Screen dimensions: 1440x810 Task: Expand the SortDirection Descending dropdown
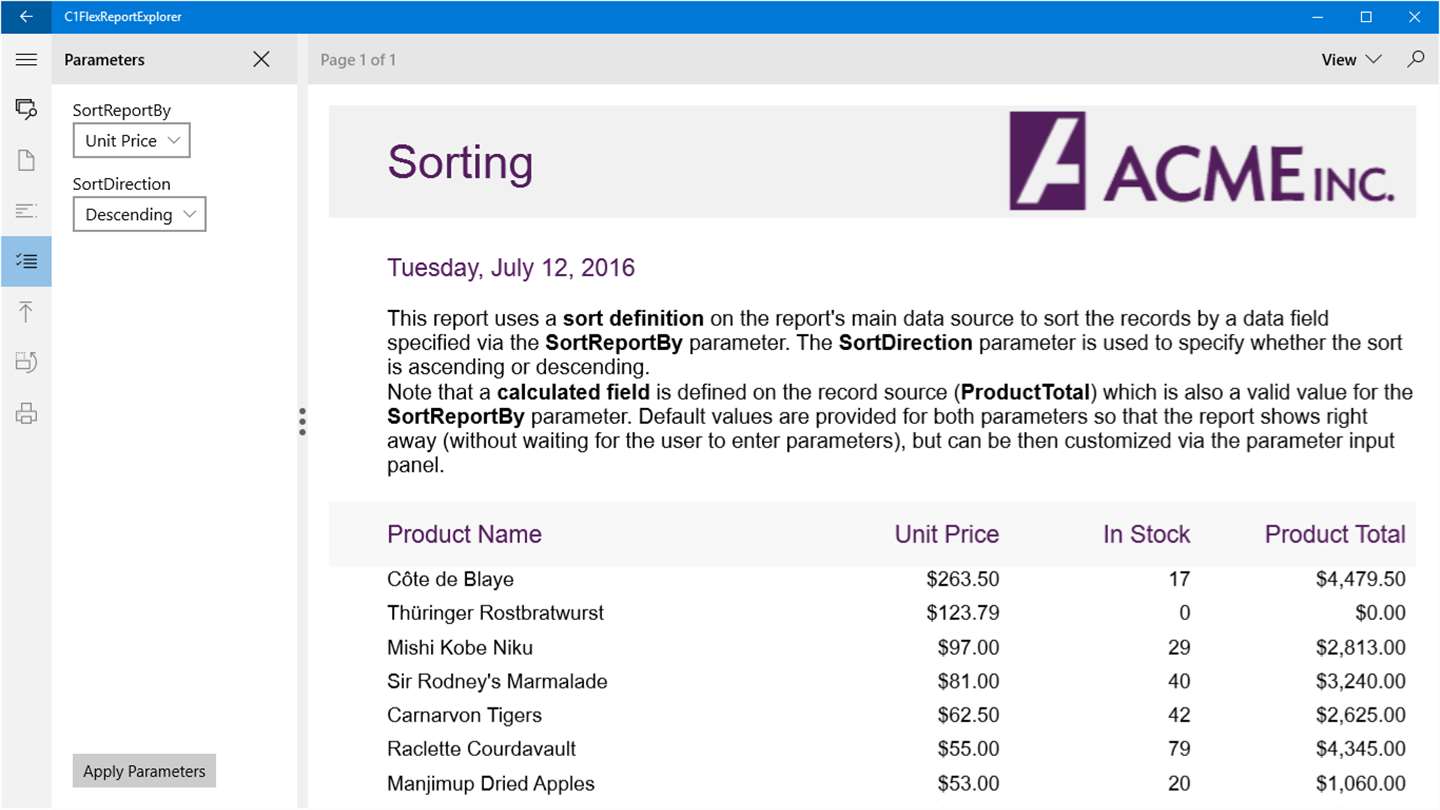[139, 215]
